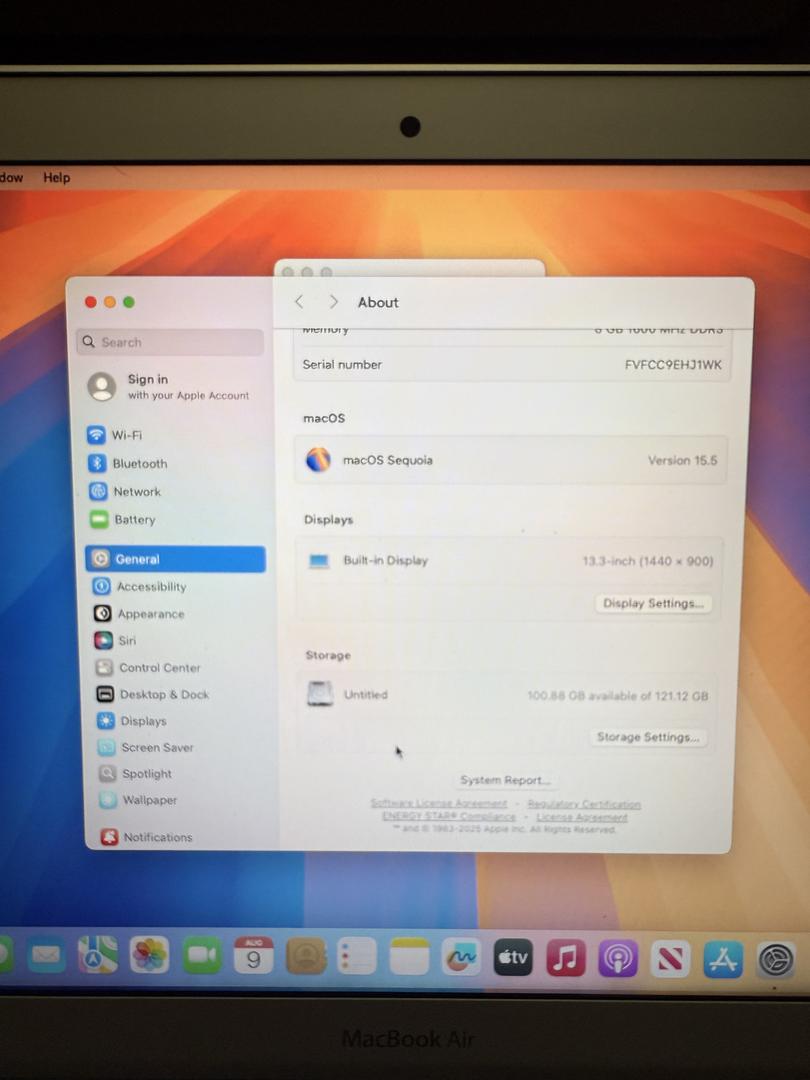Open Freeform from the Dock
The height and width of the screenshot is (1080, 810).
[x=461, y=957]
